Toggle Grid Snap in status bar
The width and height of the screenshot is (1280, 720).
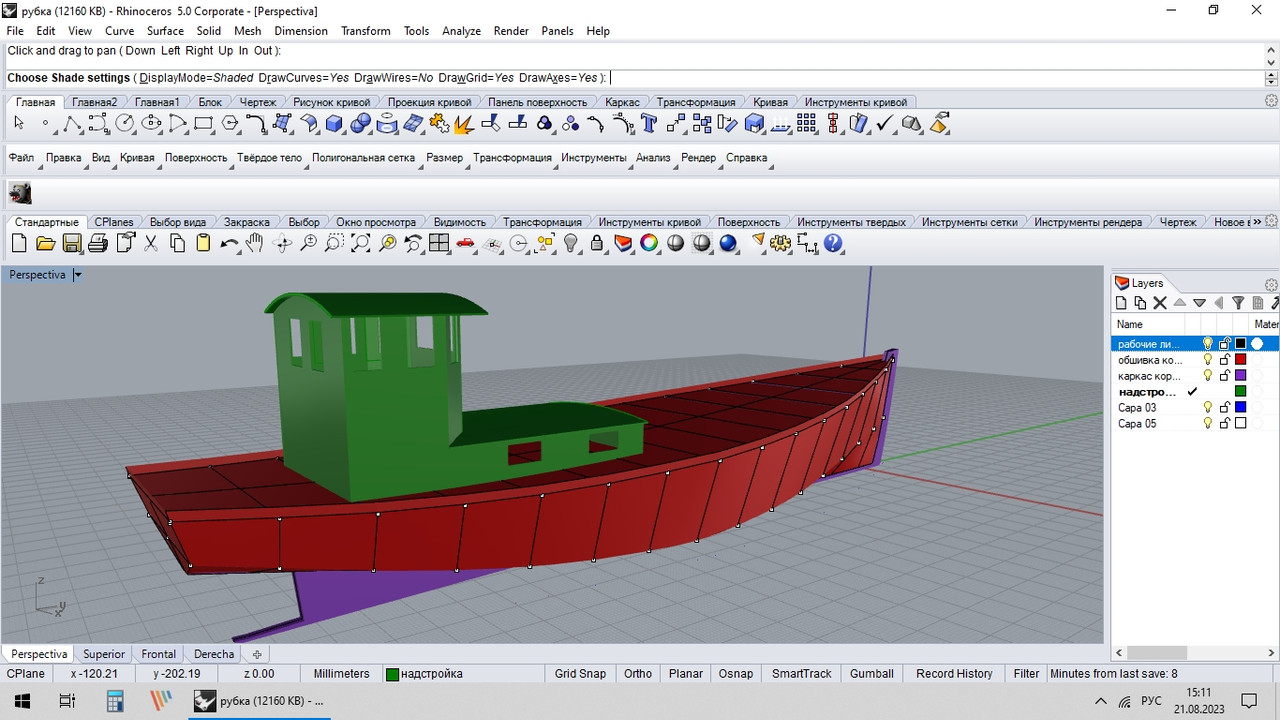coord(580,674)
